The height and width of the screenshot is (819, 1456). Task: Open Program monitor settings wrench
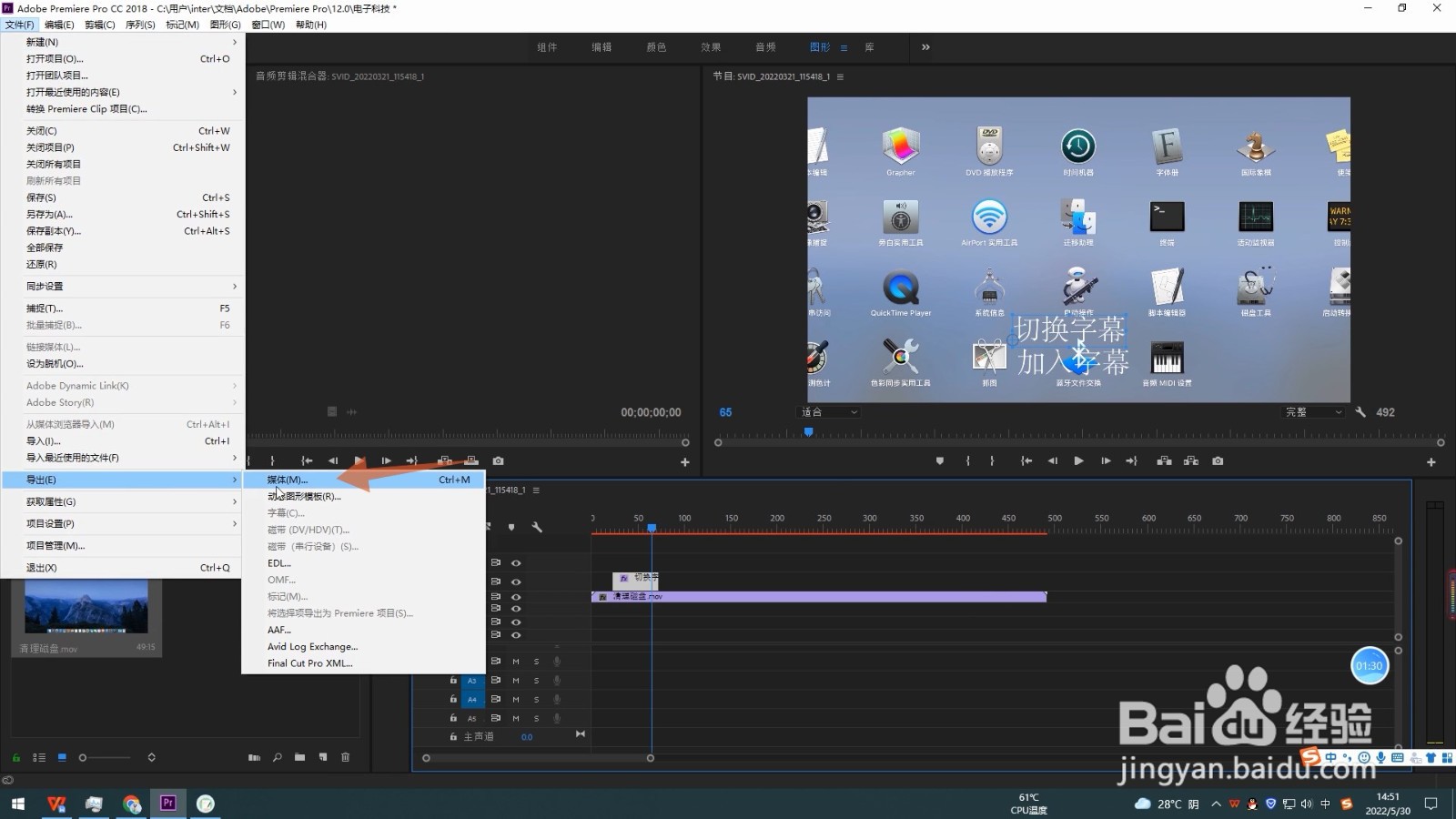(1360, 412)
